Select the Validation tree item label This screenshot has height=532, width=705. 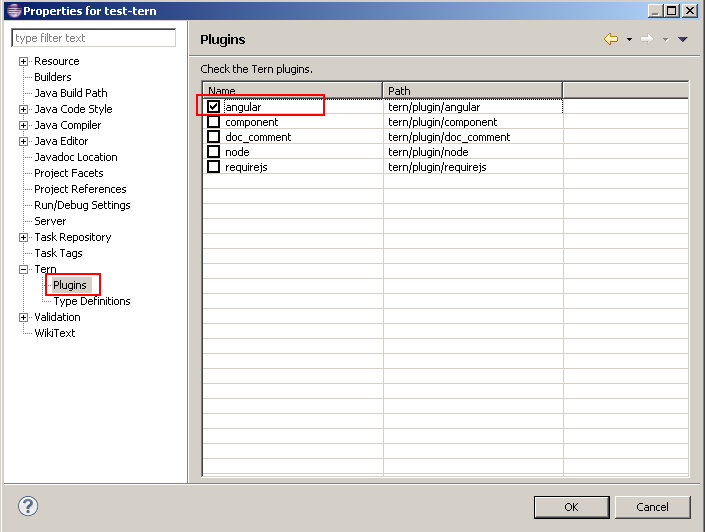pyautogui.click(x=58, y=317)
